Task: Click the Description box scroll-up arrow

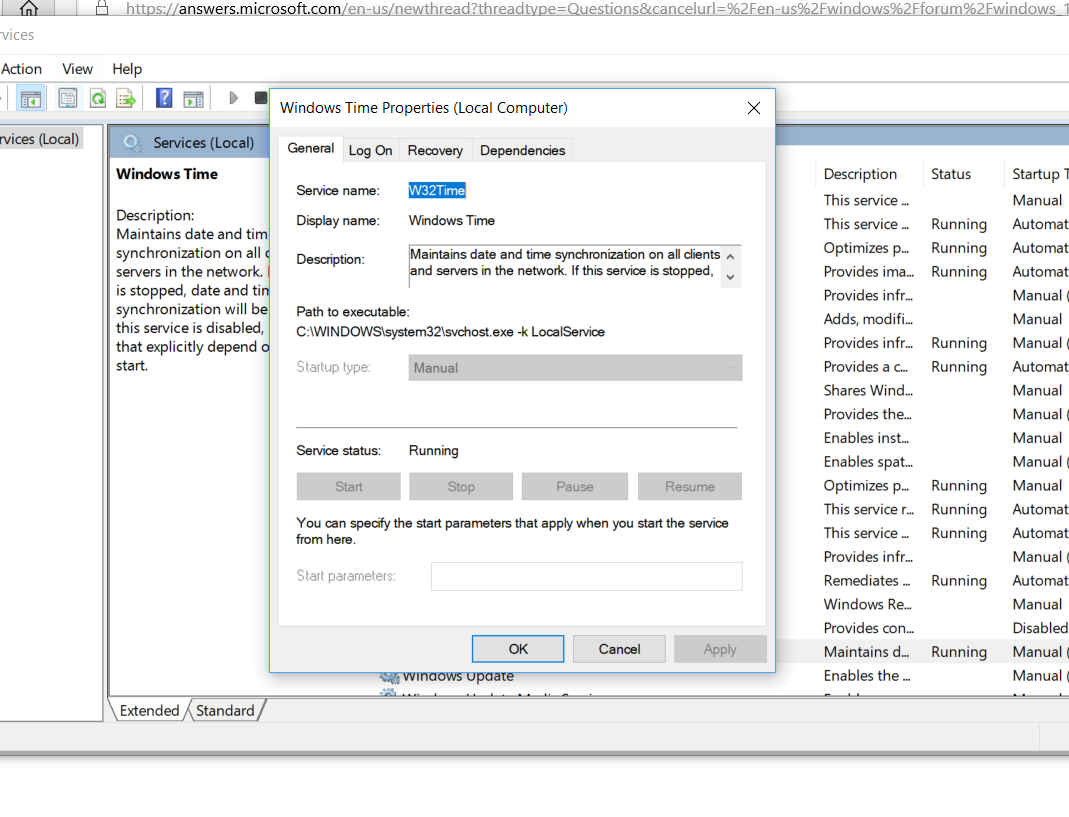Action: pos(730,256)
